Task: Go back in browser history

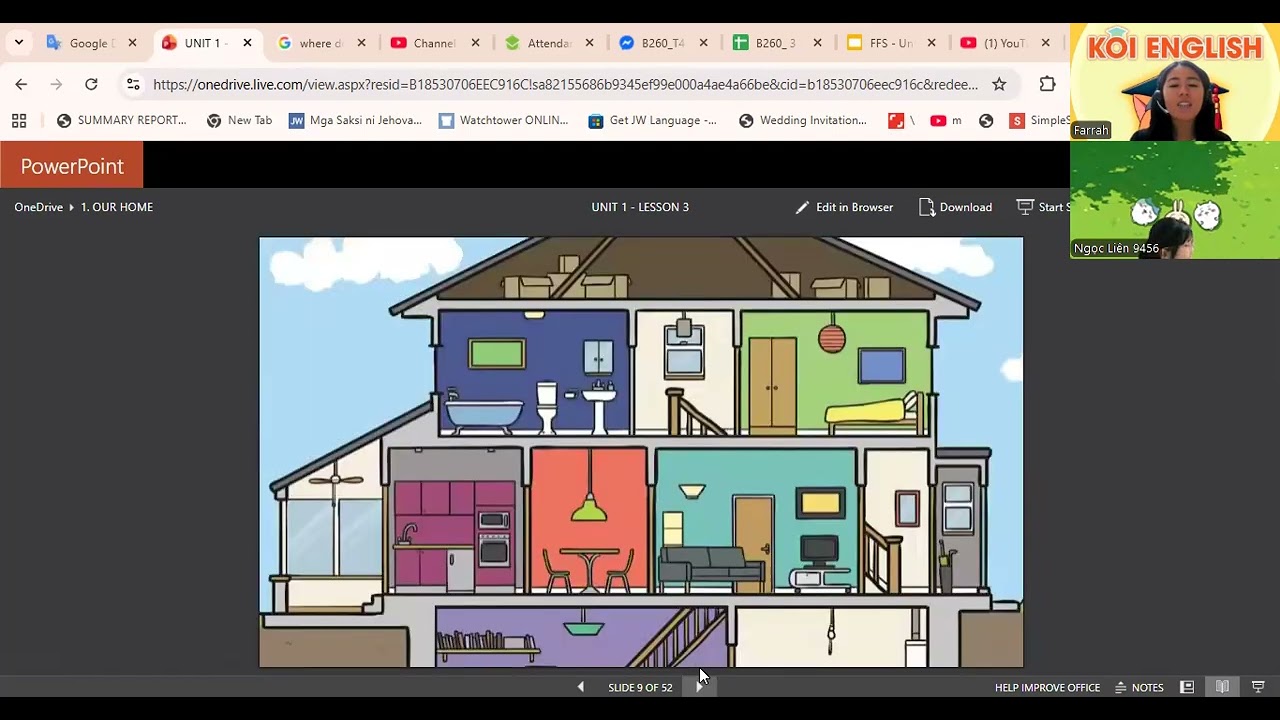Action: (21, 84)
